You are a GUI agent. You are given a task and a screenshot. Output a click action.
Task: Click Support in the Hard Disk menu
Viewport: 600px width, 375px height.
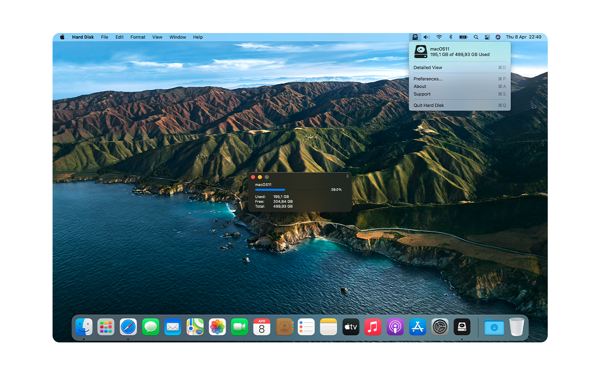coord(460,94)
